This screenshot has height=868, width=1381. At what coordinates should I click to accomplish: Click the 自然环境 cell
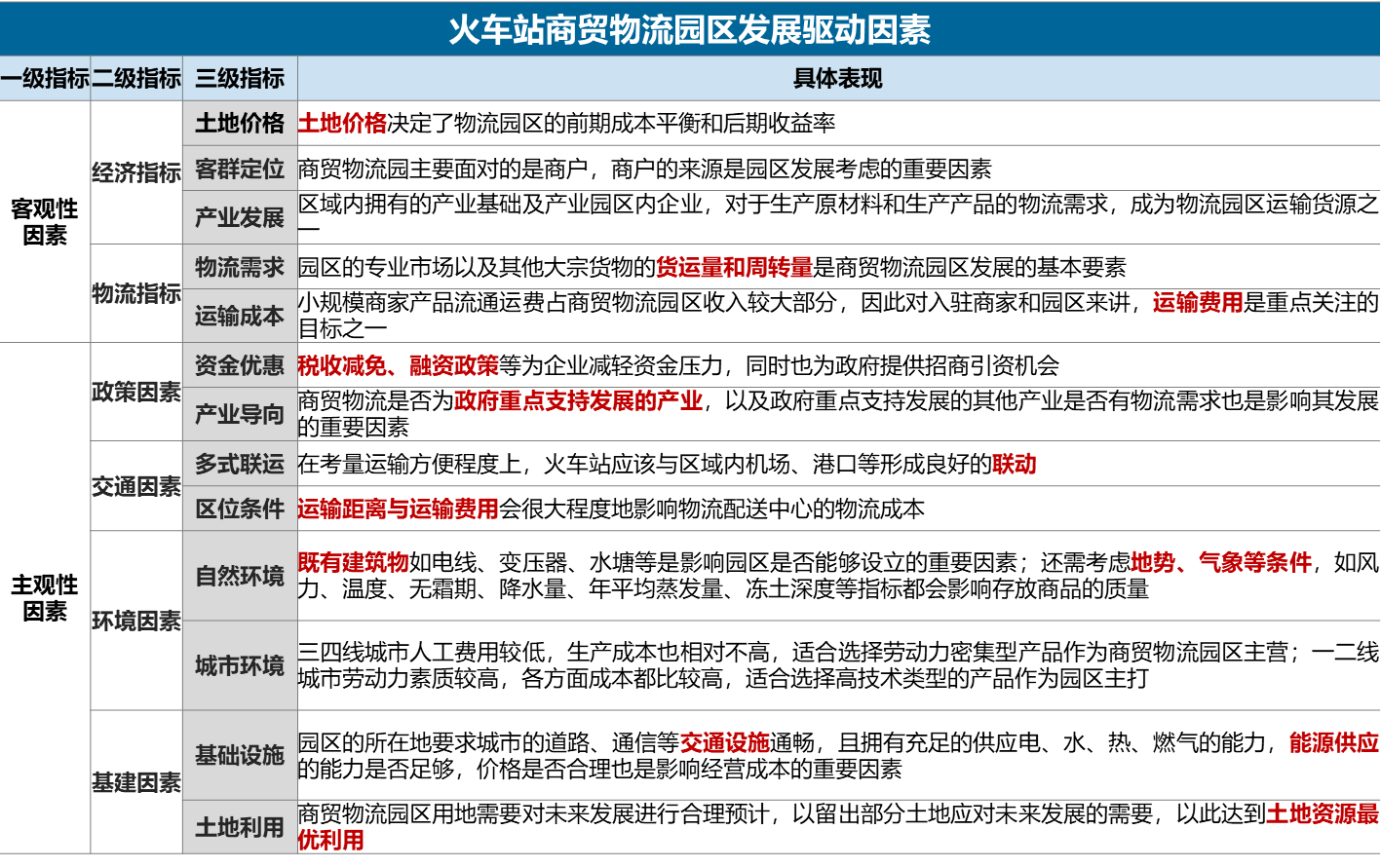pos(240,576)
